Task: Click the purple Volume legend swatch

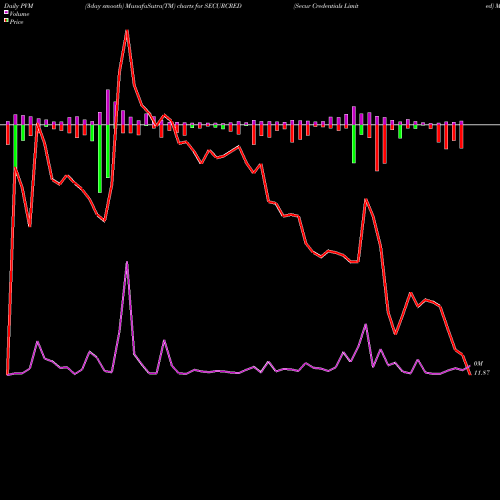Action: [x=6, y=12]
